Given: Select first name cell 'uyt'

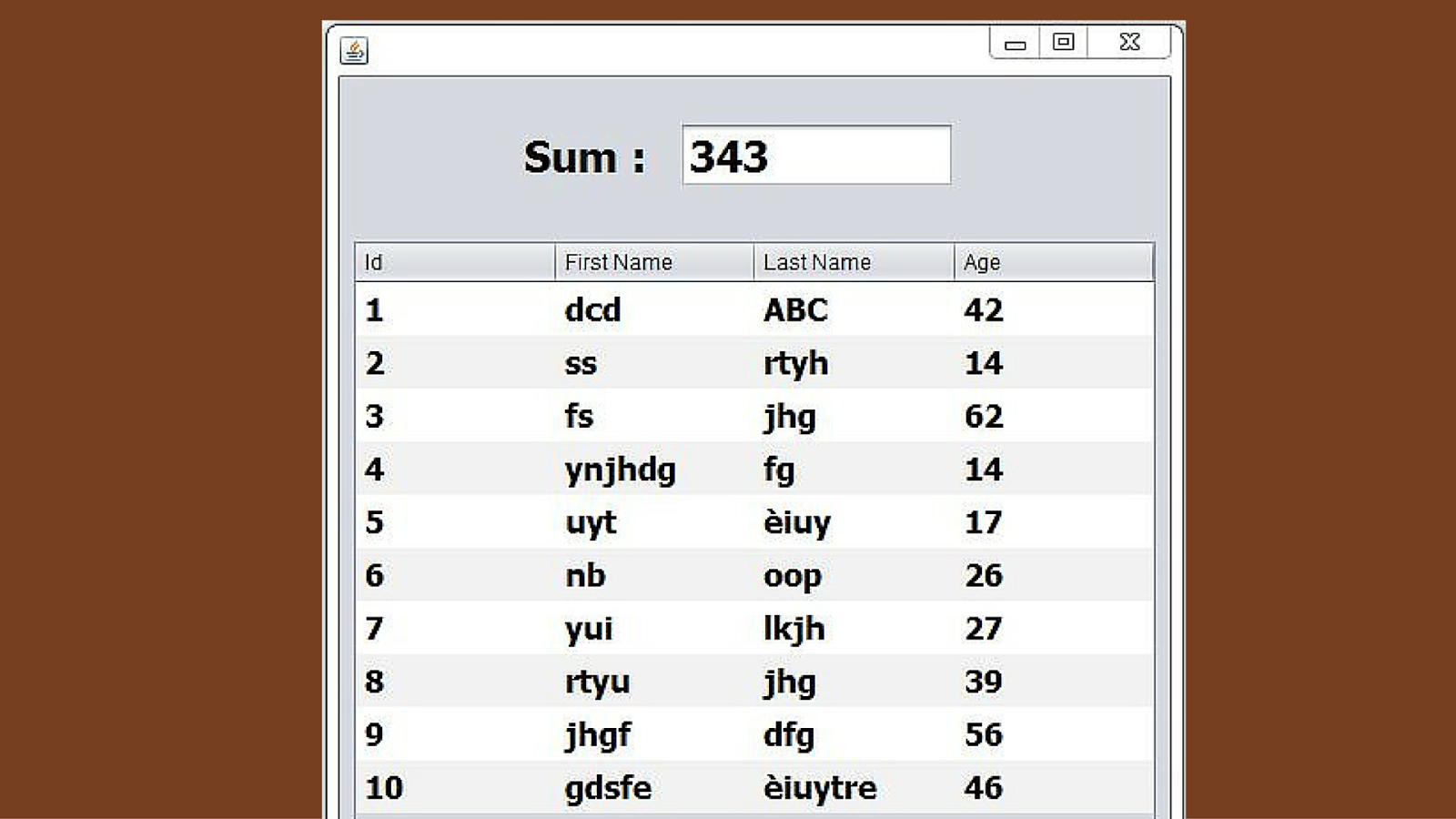Looking at the screenshot, I should coord(654,521).
